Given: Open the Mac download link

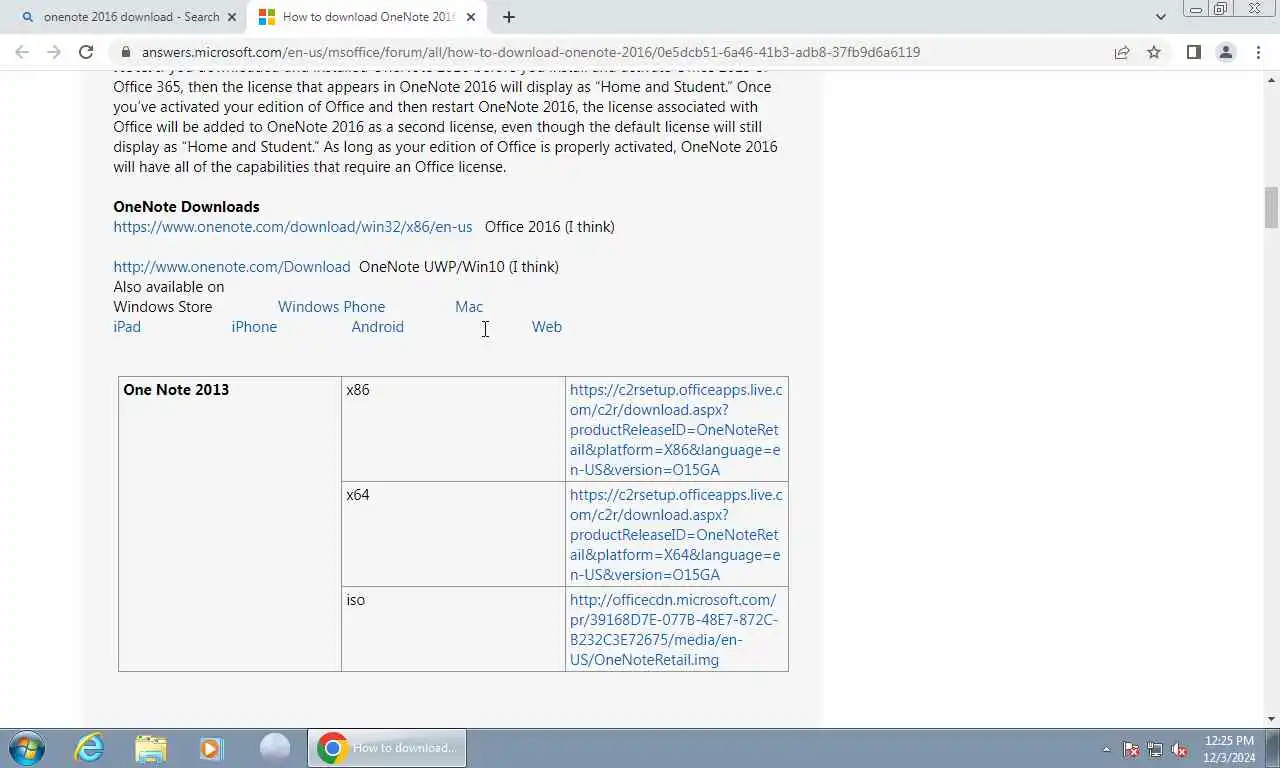Looking at the screenshot, I should point(469,307).
